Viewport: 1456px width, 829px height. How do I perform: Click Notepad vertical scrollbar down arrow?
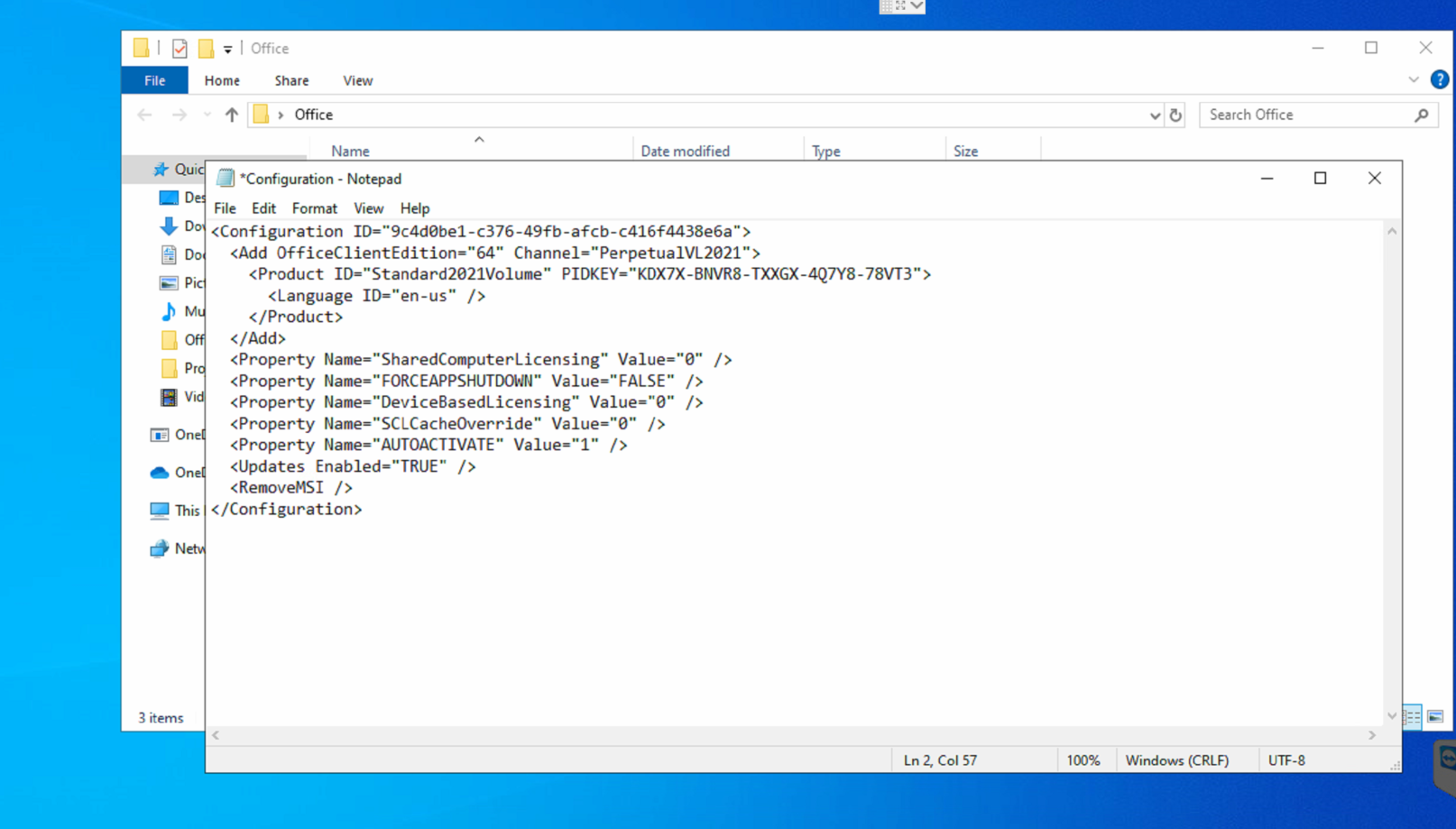[x=1392, y=716]
